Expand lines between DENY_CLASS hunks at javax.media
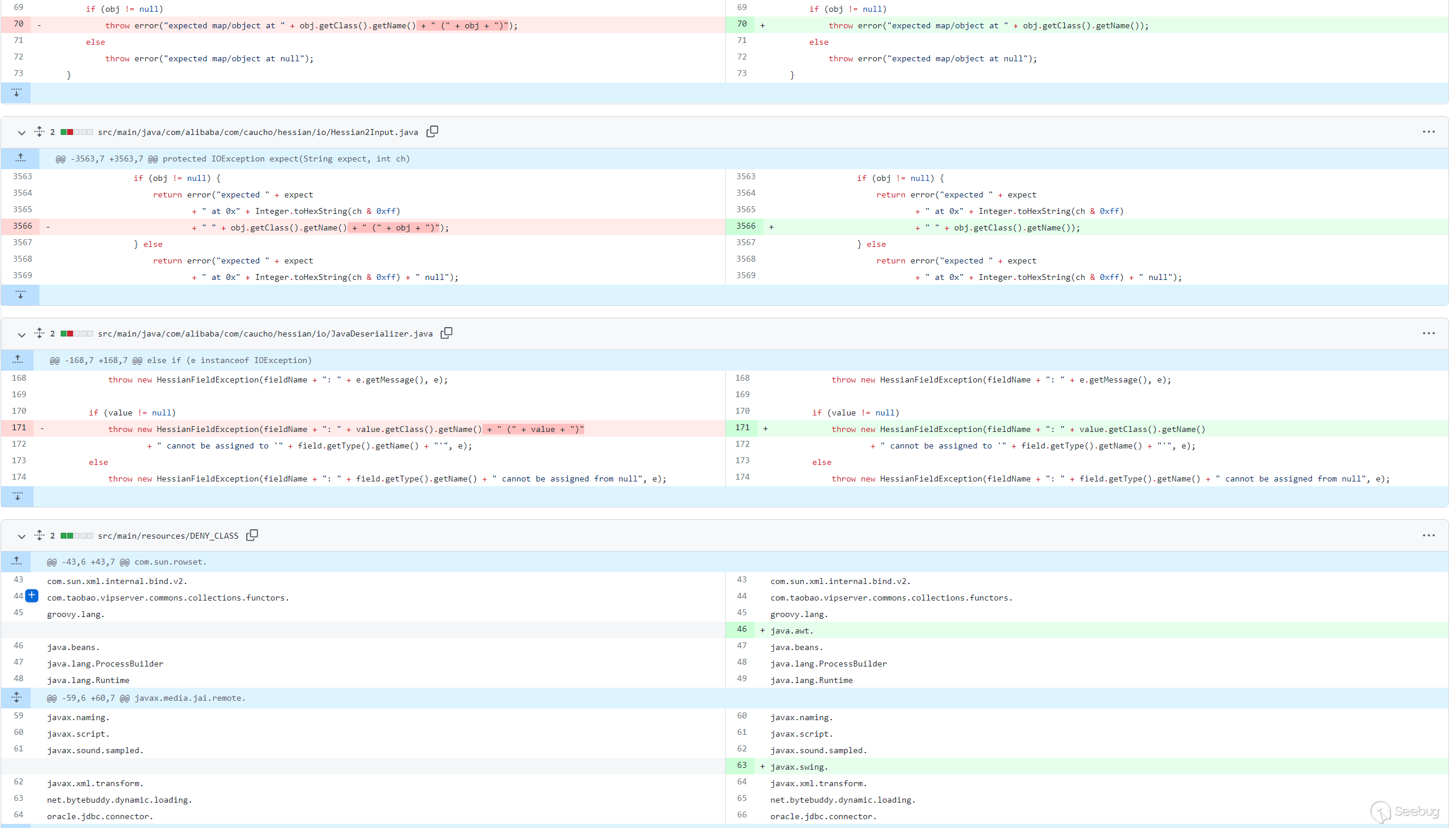The width and height of the screenshot is (1456, 828). [16, 697]
